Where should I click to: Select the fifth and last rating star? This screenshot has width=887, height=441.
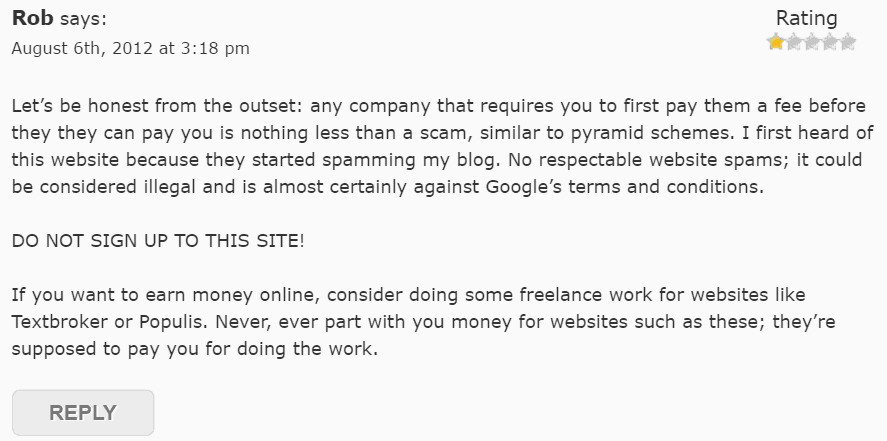[x=847, y=42]
